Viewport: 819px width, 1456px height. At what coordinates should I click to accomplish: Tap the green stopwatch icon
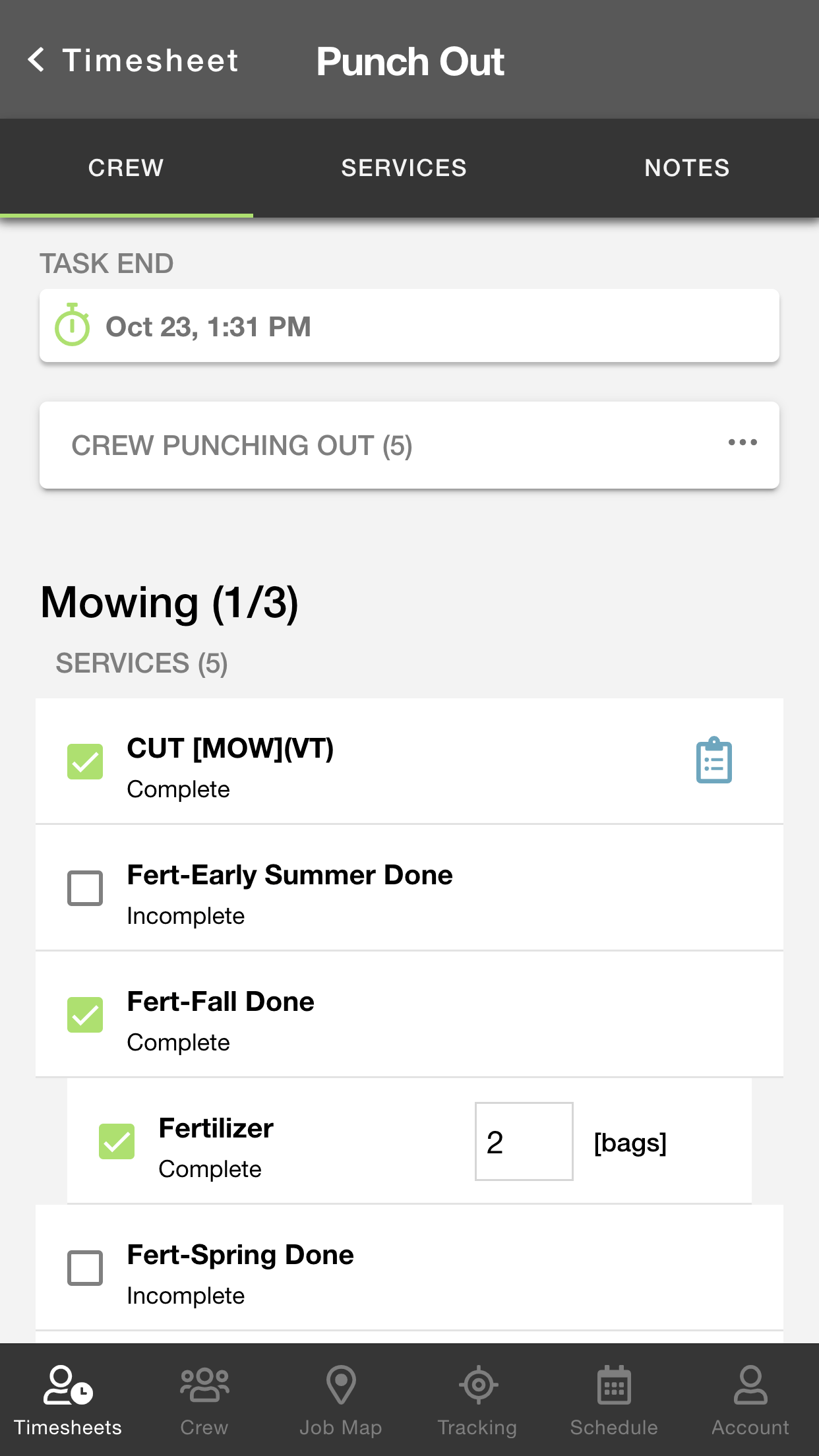[72, 325]
